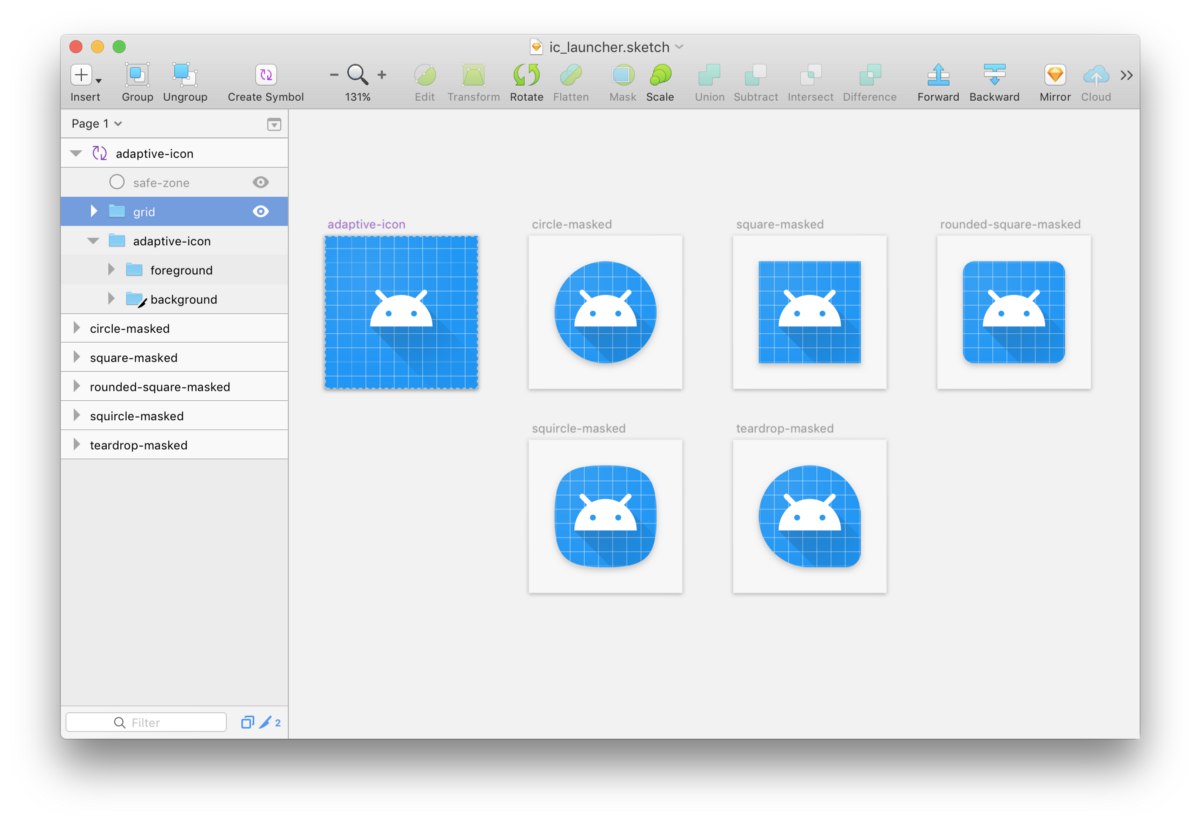Image resolution: width=1200 pixels, height=825 pixels.
Task: Expand the square-masked artboard
Action: pos(76,357)
